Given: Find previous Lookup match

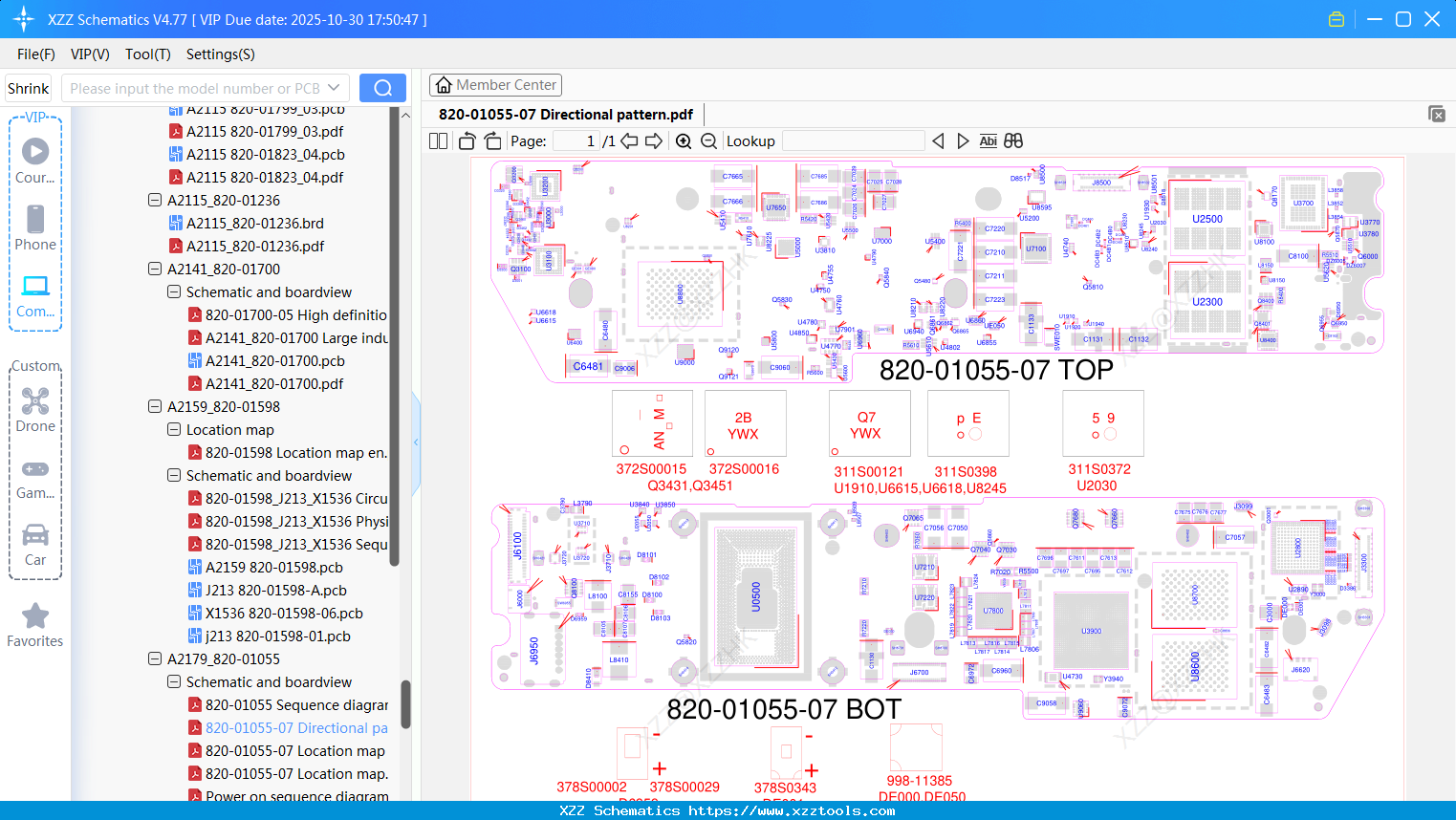Looking at the screenshot, I should [x=938, y=141].
